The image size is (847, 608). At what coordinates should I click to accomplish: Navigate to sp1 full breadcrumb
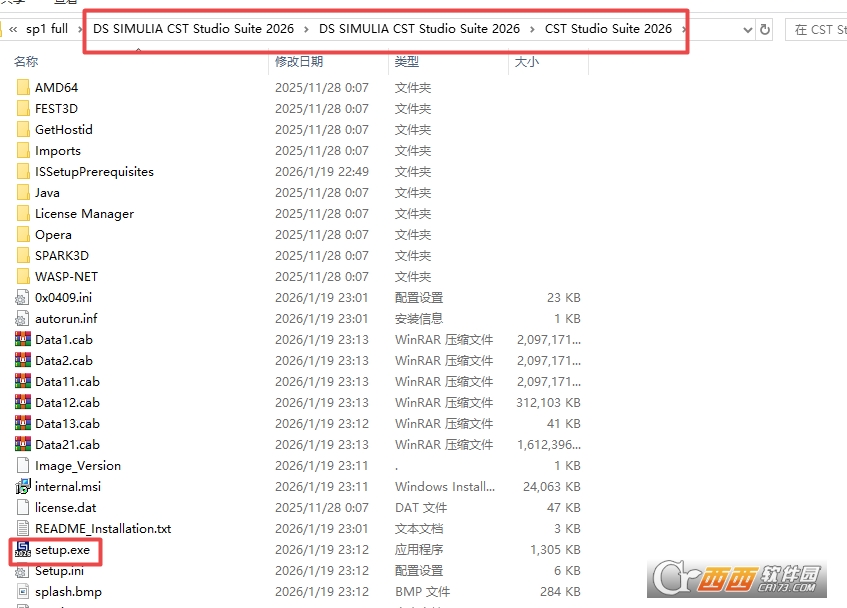47,29
